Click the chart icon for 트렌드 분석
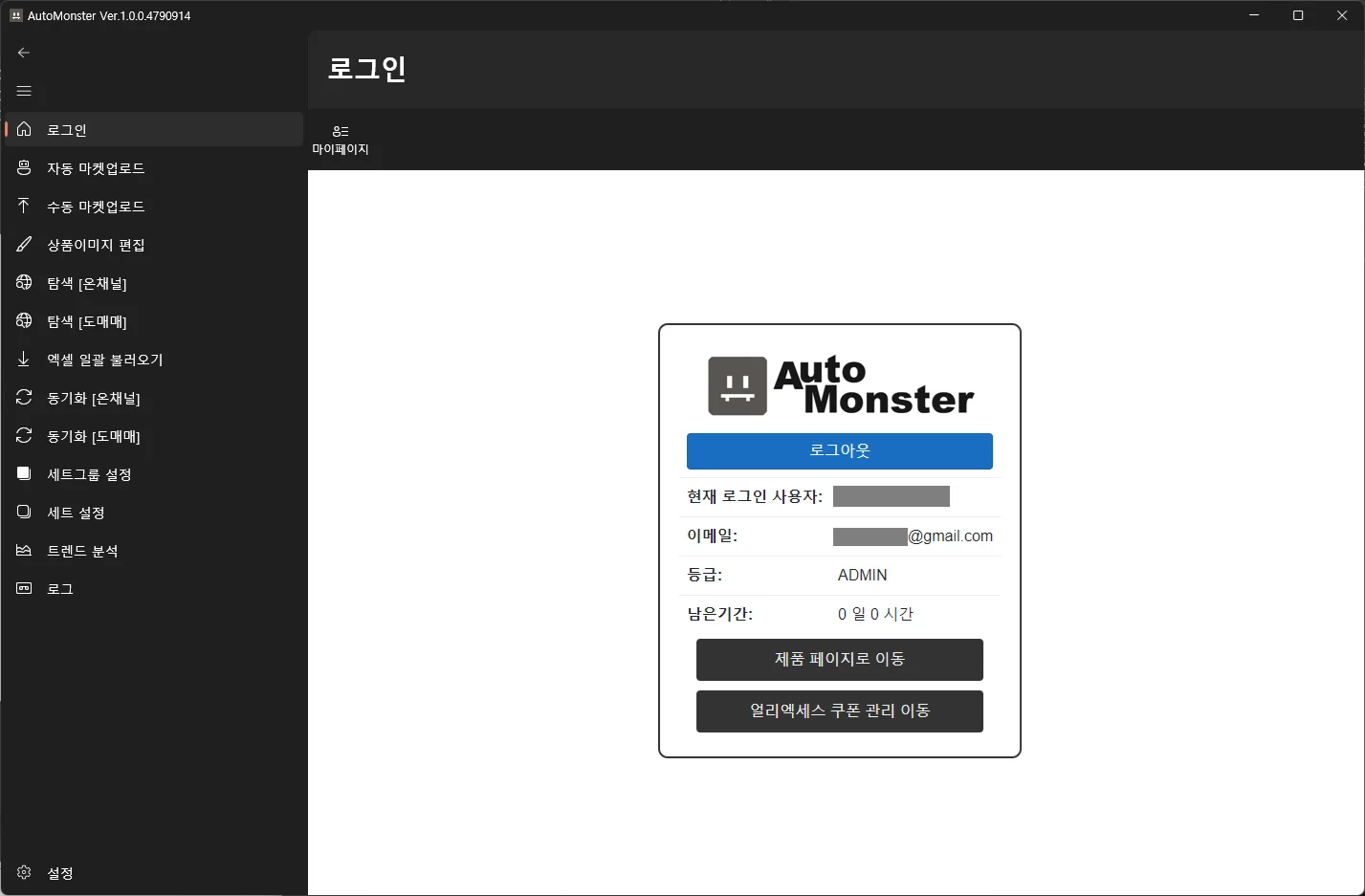This screenshot has width=1365, height=896. 24,550
